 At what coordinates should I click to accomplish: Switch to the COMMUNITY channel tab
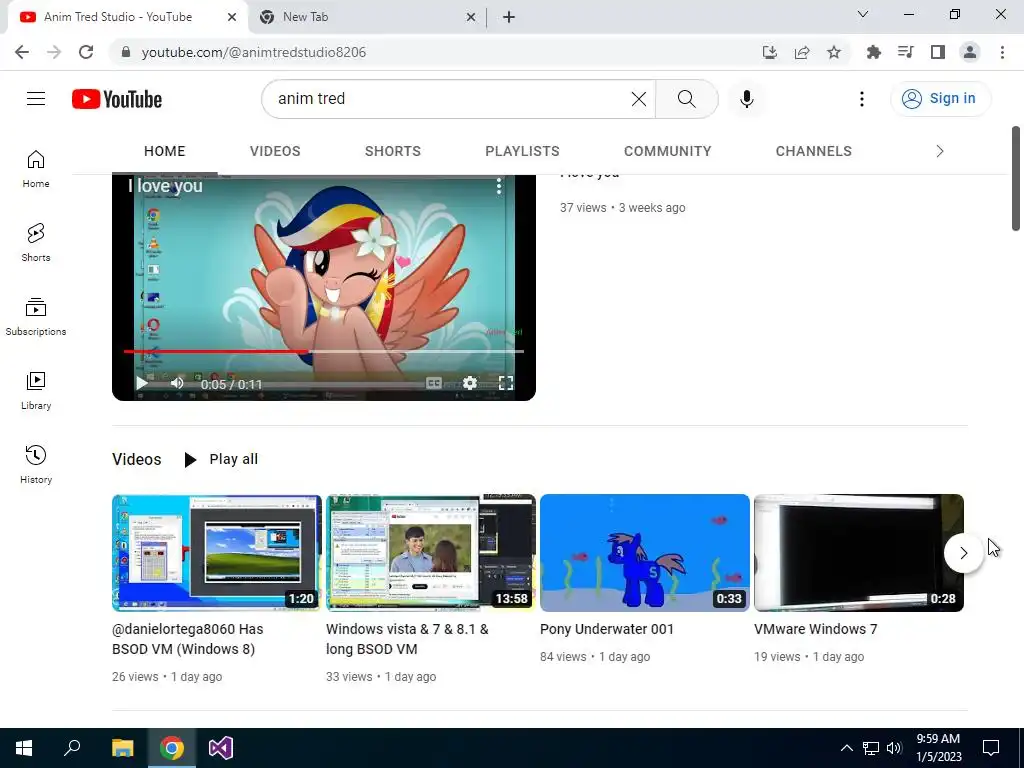tap(667, 151)
